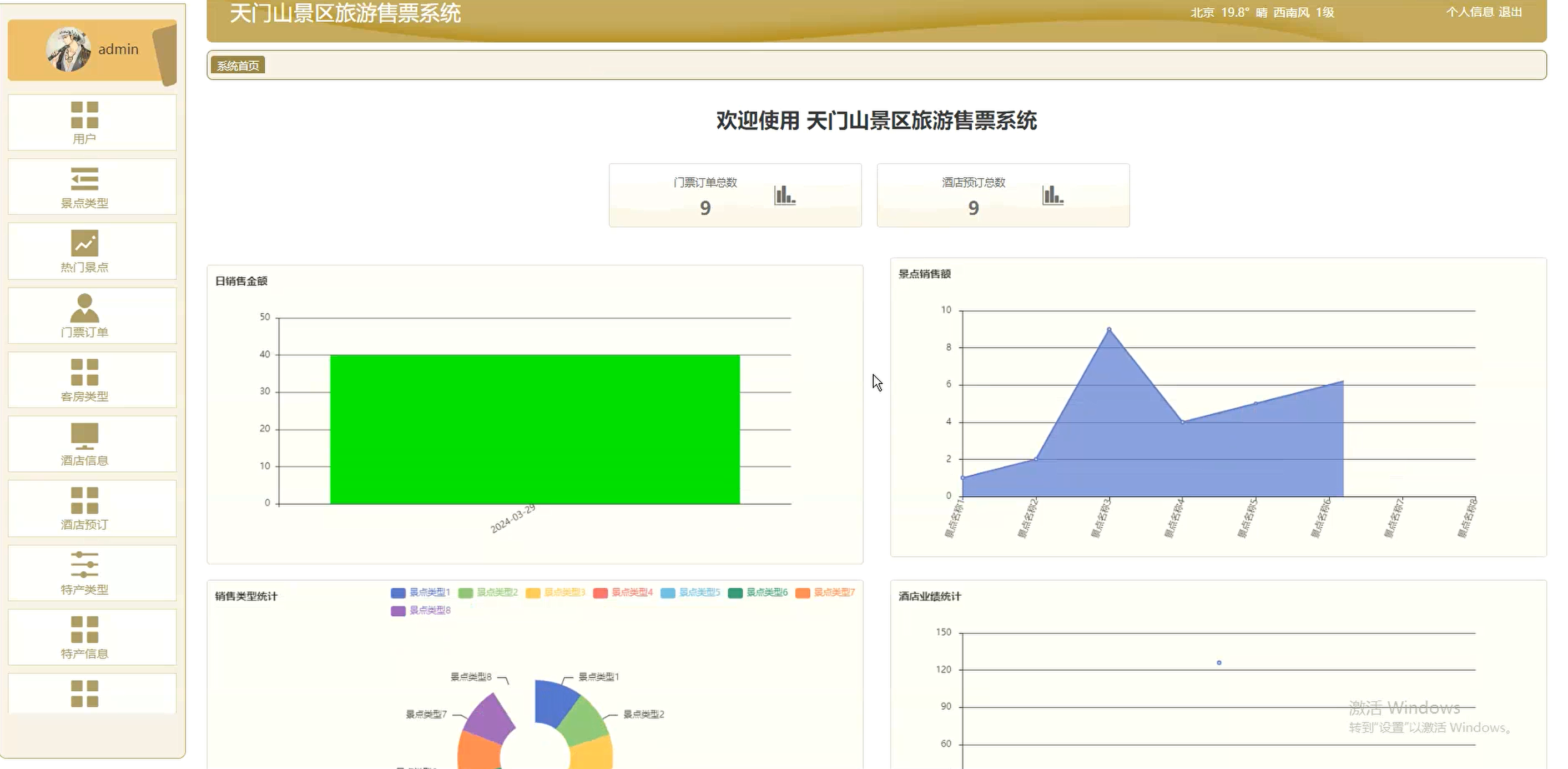The image size is (1568, 769).
Task: Click the 门票订单总数 label
Action: tap(705, 183)
